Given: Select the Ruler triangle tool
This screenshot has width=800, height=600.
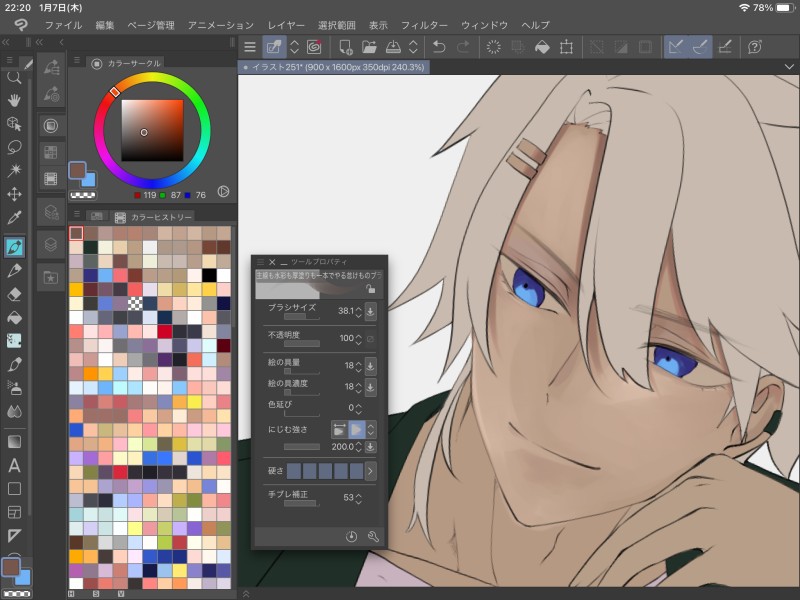Looking at the screenshot, I should (14, 535).
